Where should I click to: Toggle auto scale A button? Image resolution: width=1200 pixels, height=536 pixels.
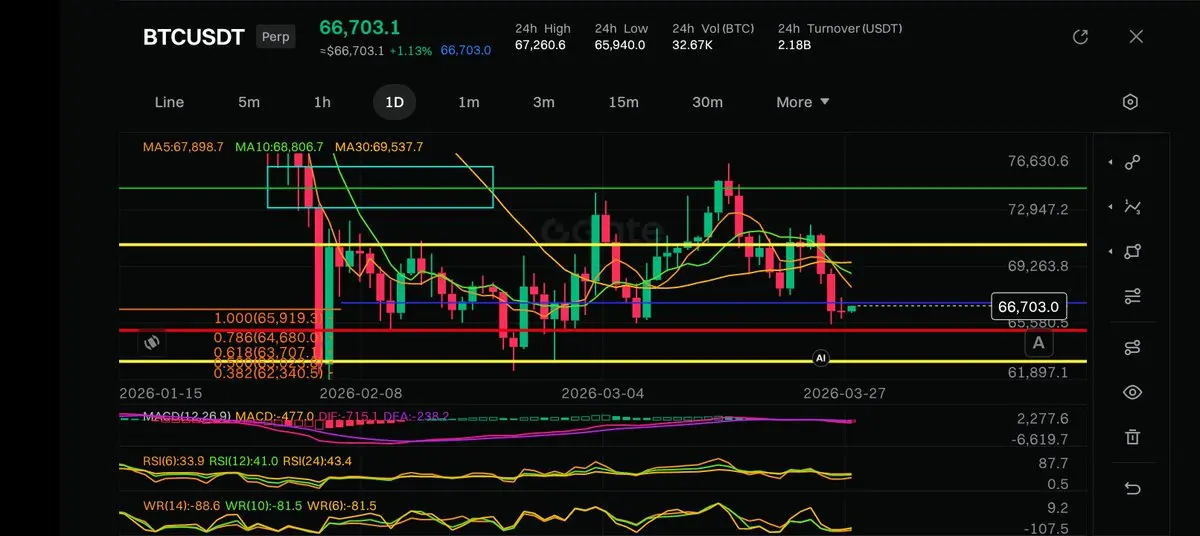pos(1038,343)
